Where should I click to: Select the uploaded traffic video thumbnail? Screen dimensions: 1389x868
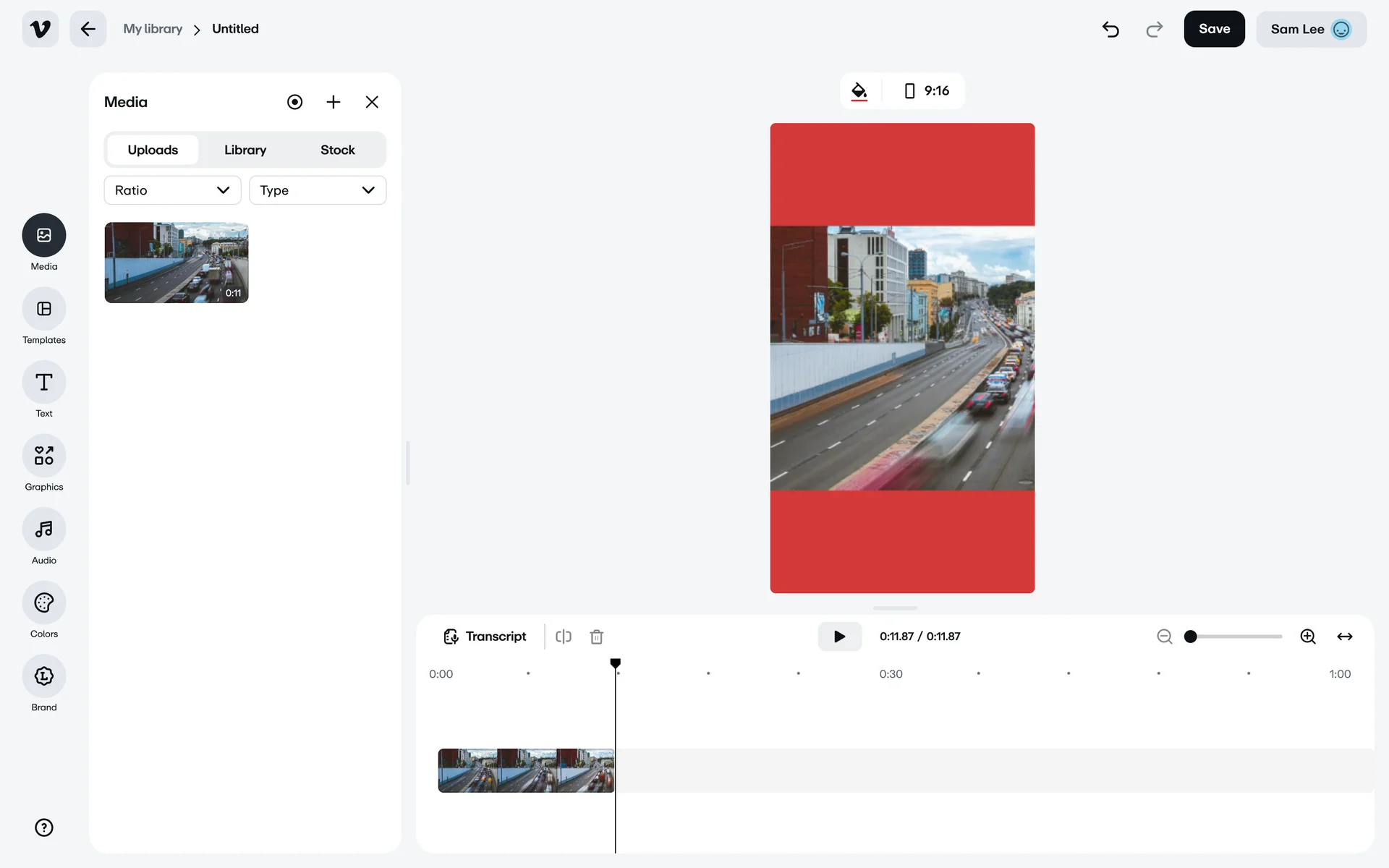(x=177, y=263)
